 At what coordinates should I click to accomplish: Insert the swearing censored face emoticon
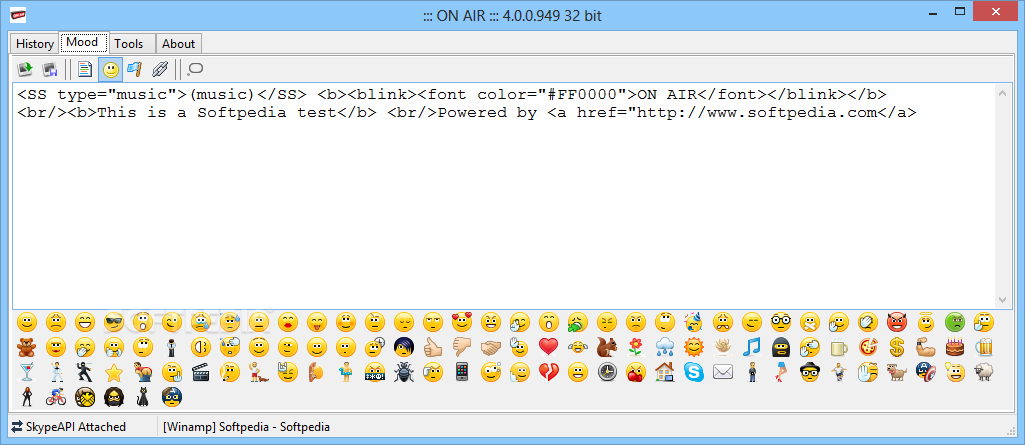[x=375, y=372]
